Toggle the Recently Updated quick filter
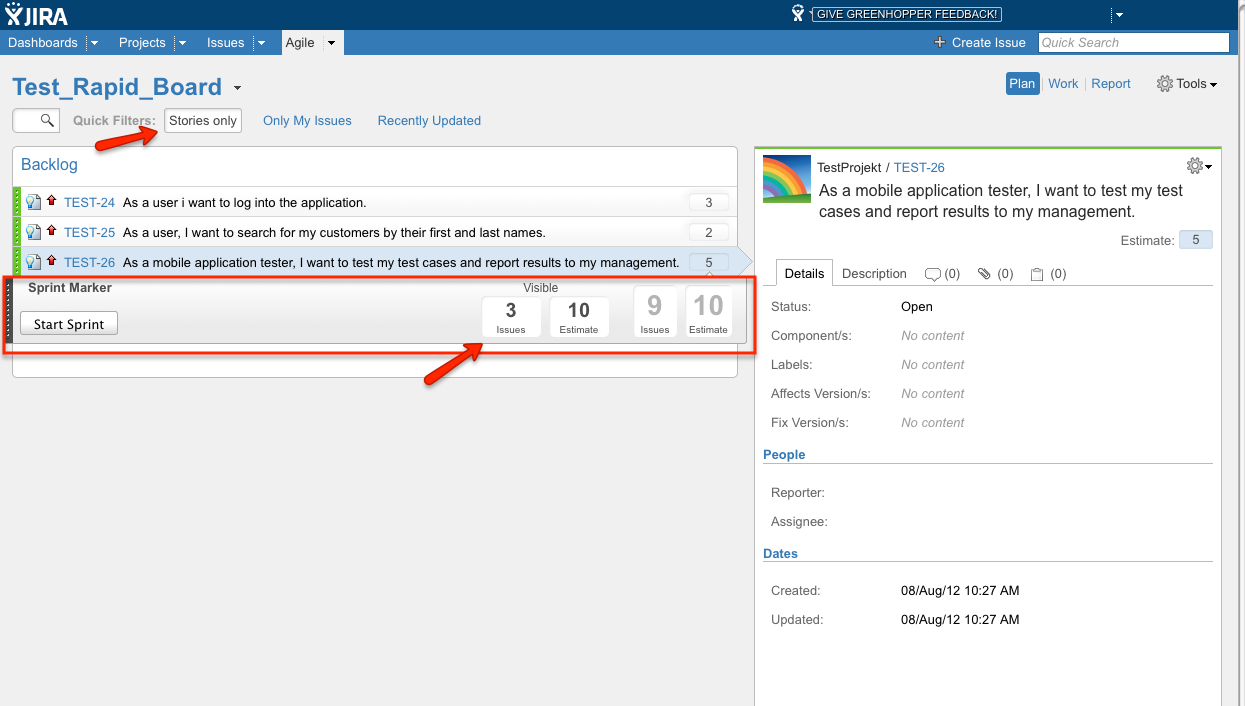 coord(429,120)
